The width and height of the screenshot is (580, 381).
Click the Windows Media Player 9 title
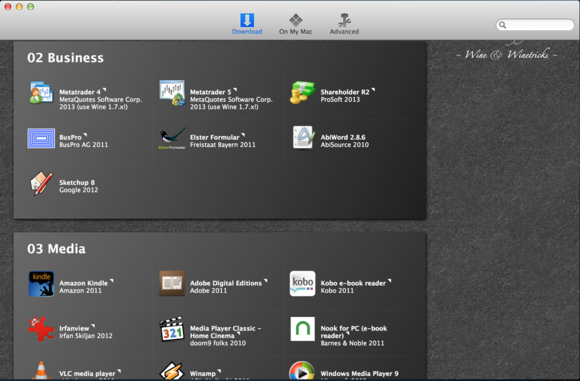359,373
